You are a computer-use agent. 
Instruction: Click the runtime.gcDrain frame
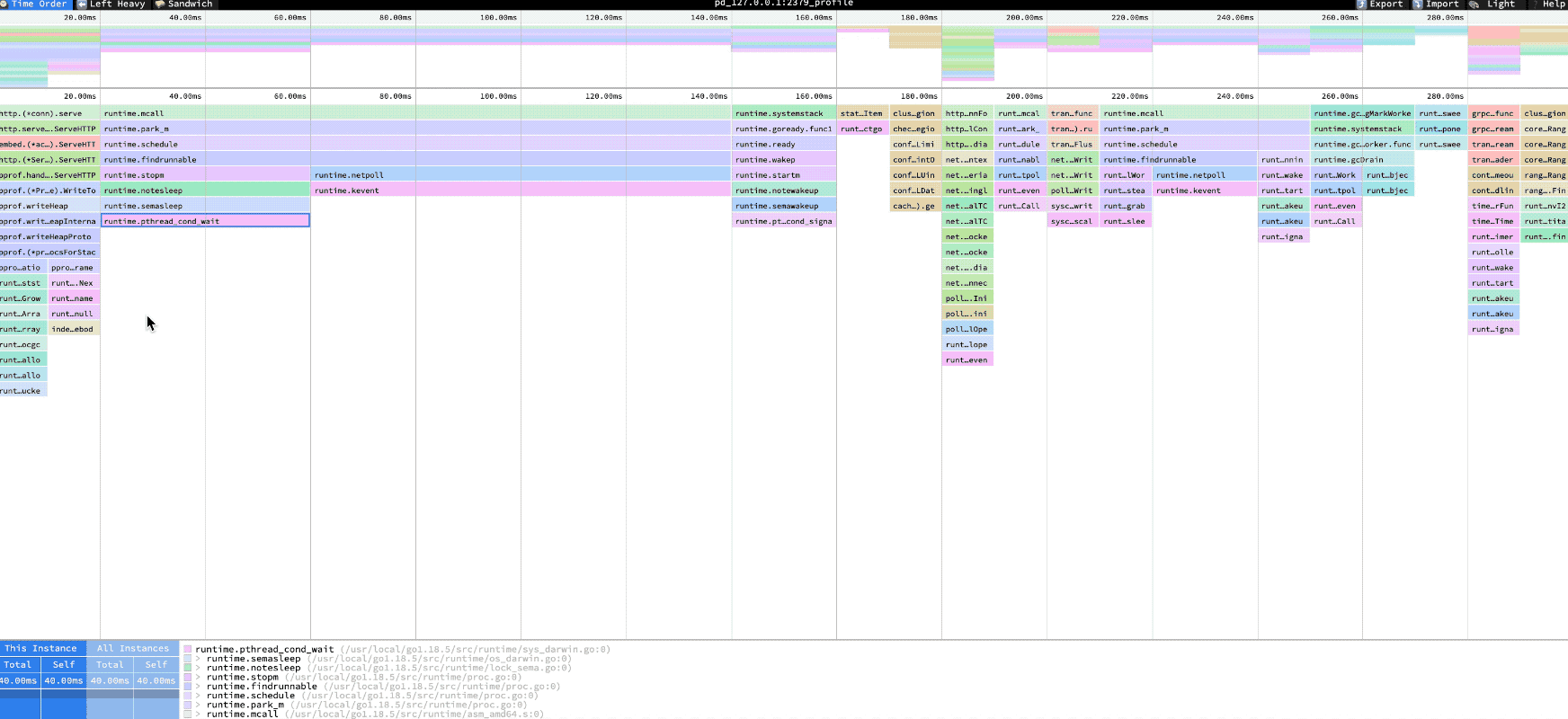pos(1362,160)
